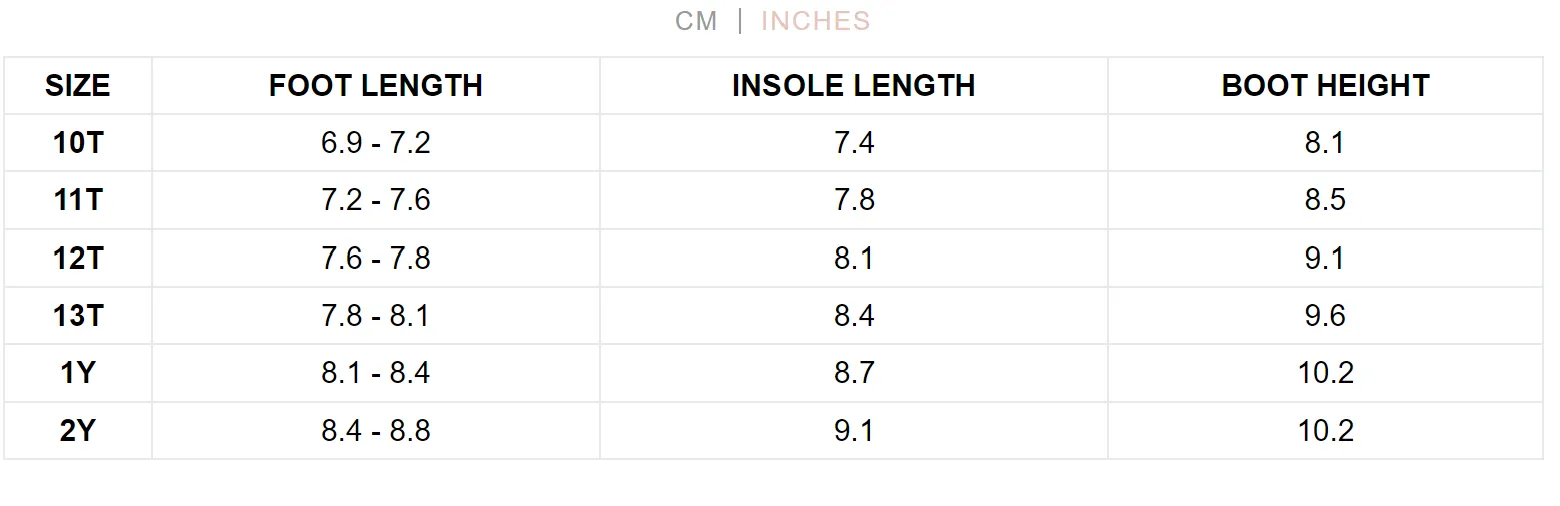The width and height of the screenshot is (1560, 506).
Task: Click insole length value 8.7
Action: point(854,373)
